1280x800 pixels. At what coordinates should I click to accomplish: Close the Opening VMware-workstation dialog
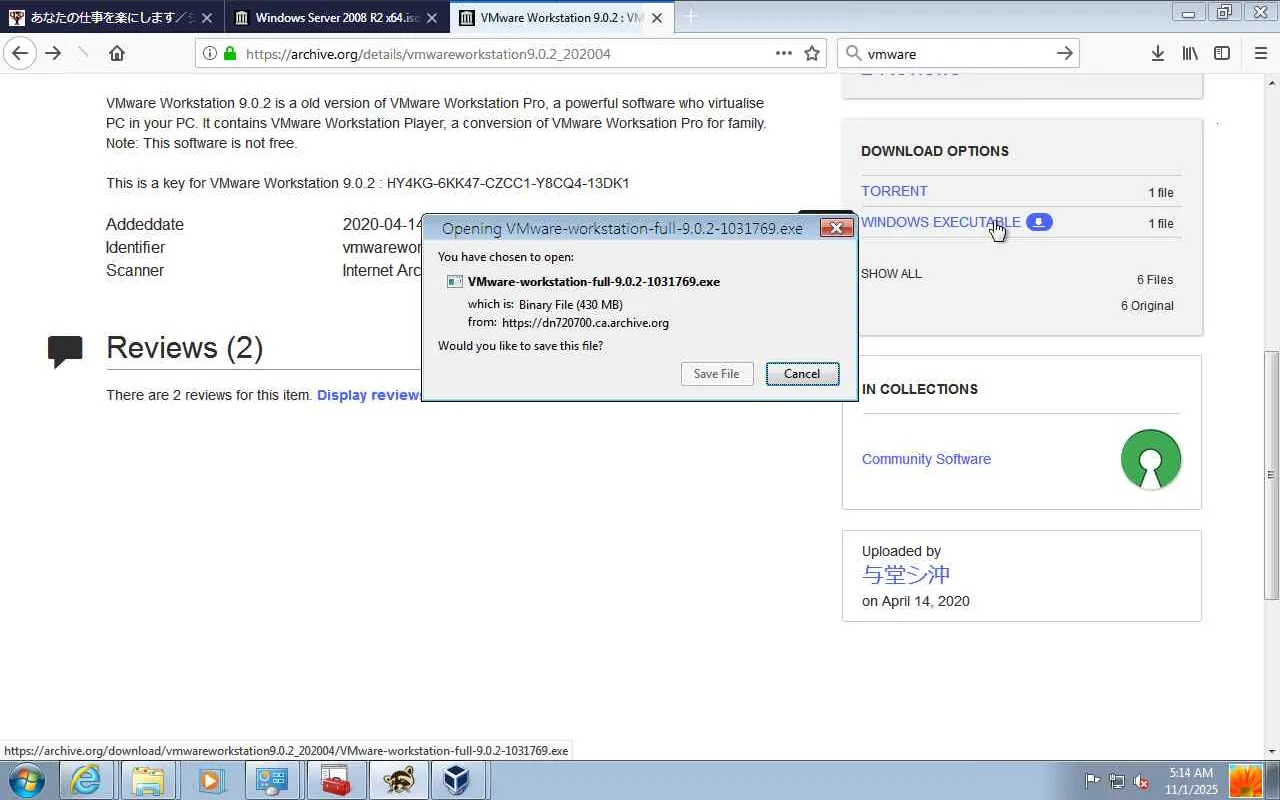pyautogui.click(x=836, y=228)
